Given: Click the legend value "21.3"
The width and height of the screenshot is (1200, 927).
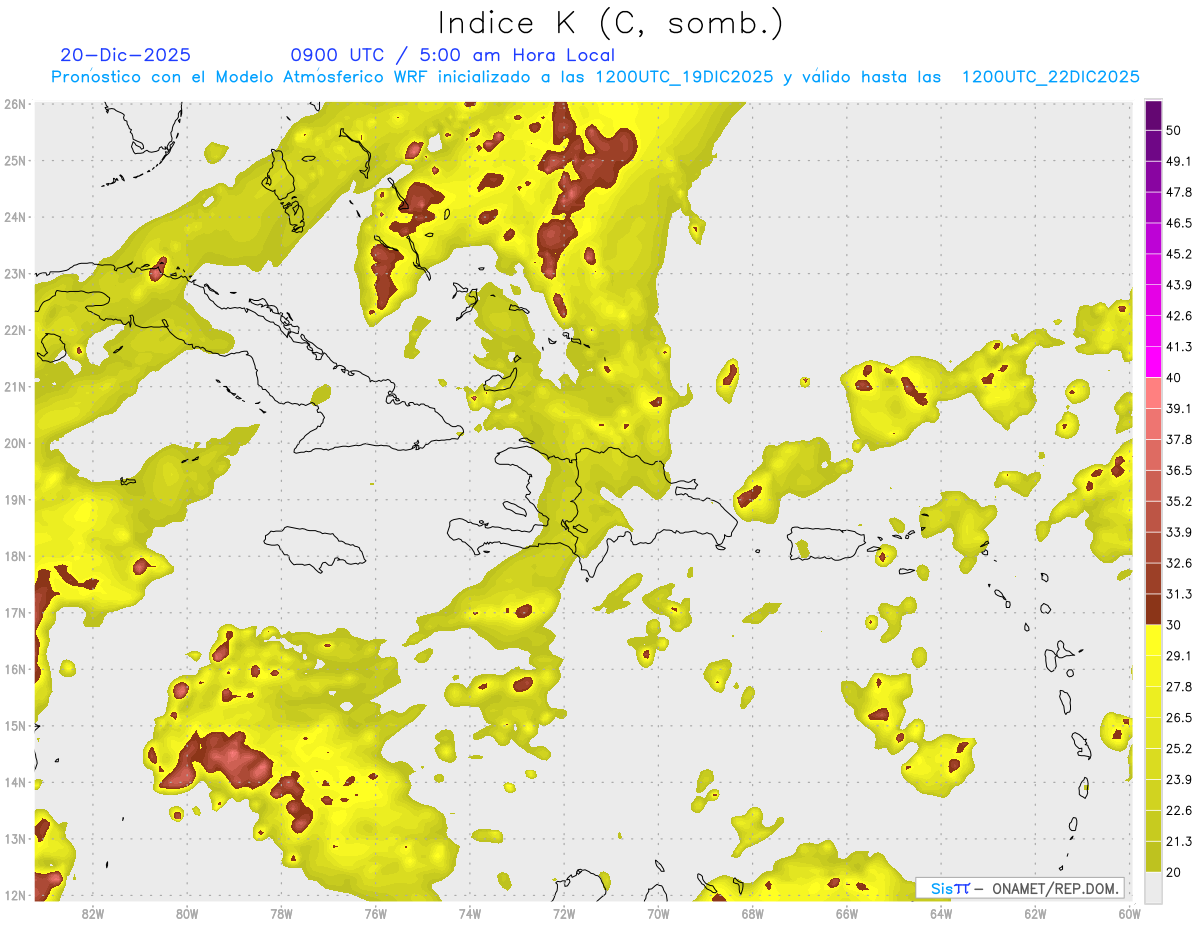Looking at the screenshot, I should click(x=1179, y=842).
